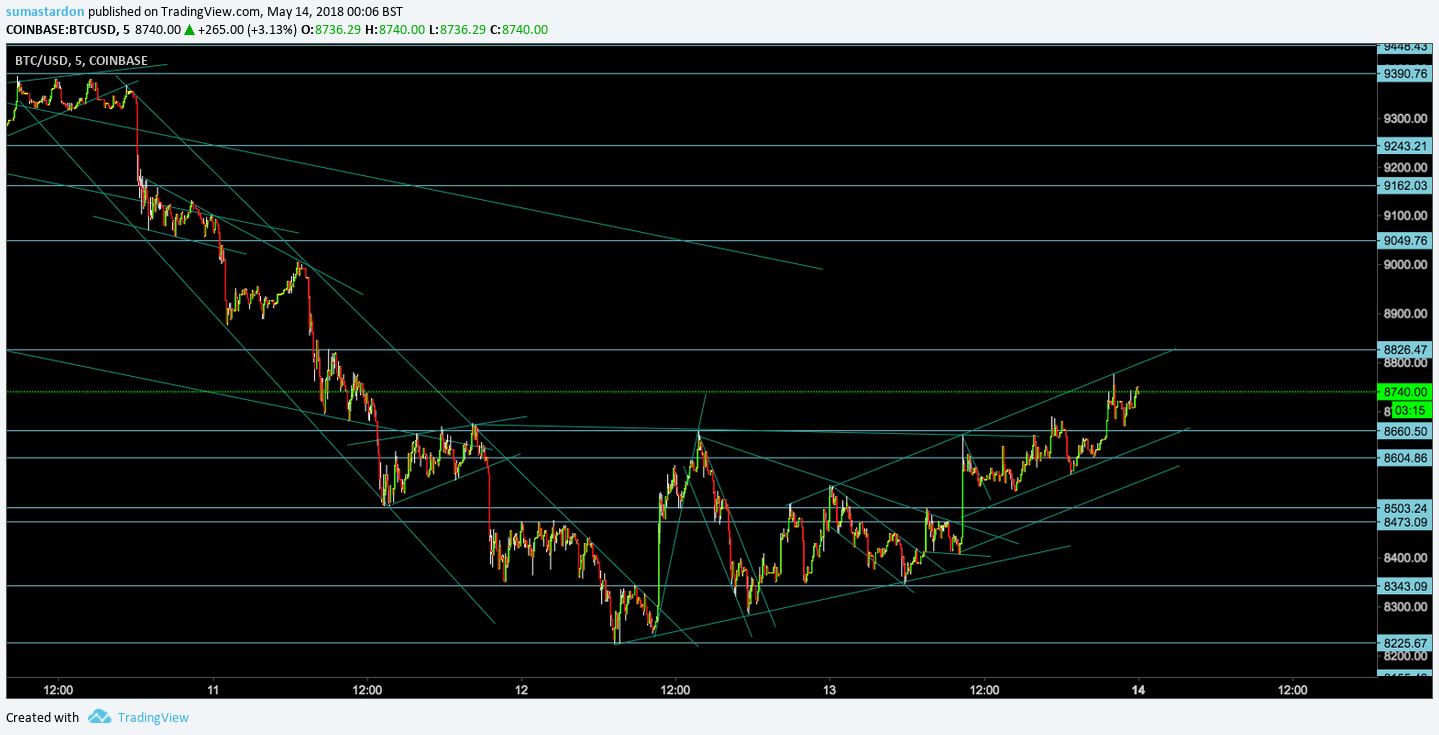This screenshot has width=1439, height=735.
Task: Select the 9390.76 price level label
Action: [1404, 73]
